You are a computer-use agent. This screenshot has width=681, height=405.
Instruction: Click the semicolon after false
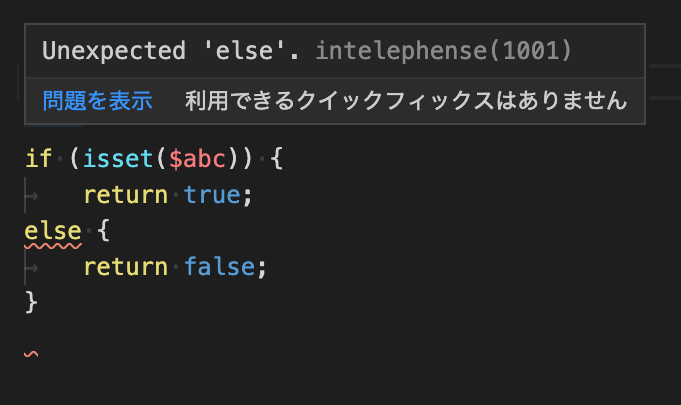(x=261, y=269)
